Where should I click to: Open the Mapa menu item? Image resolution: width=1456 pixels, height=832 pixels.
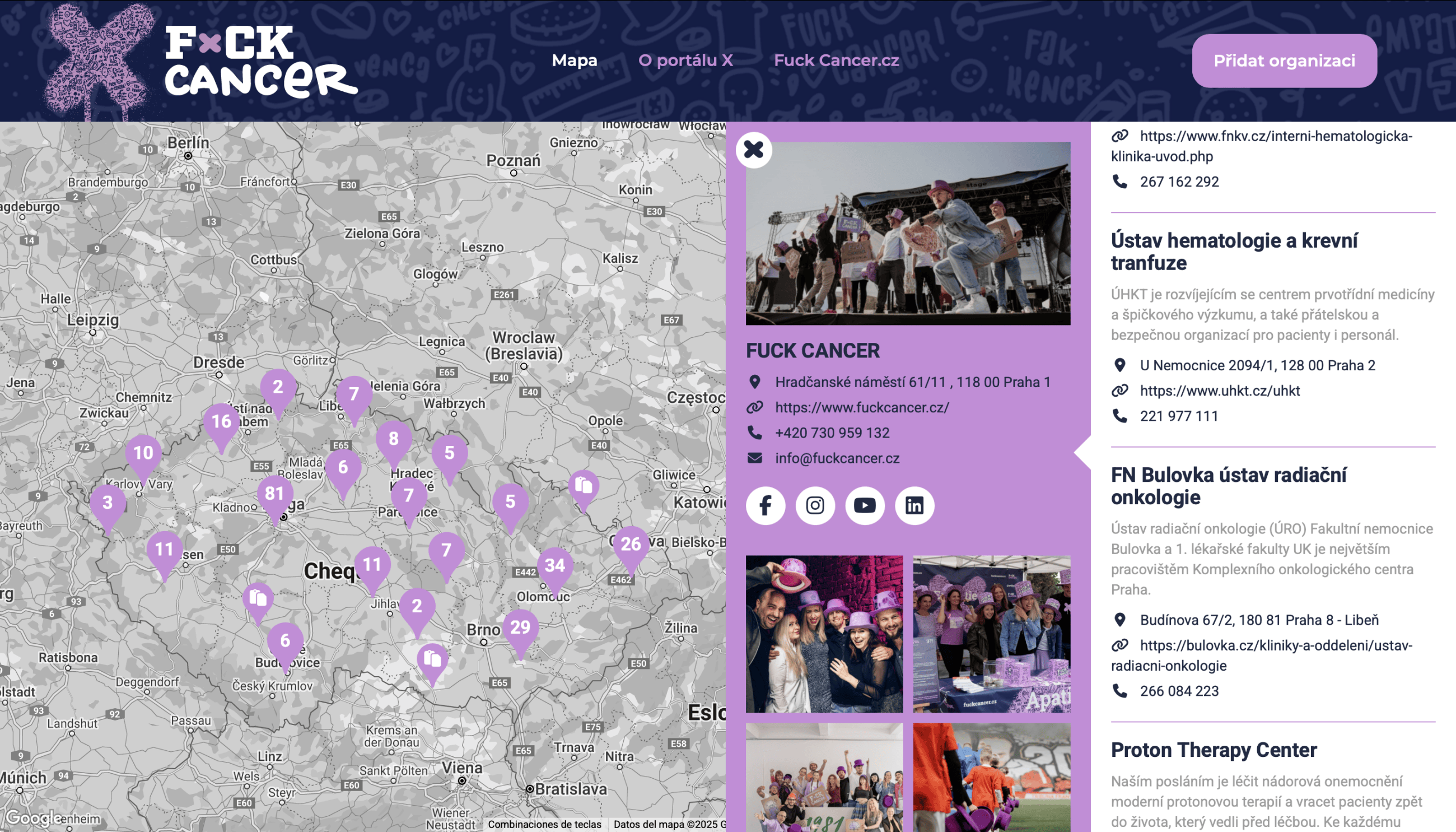[575, 61]
